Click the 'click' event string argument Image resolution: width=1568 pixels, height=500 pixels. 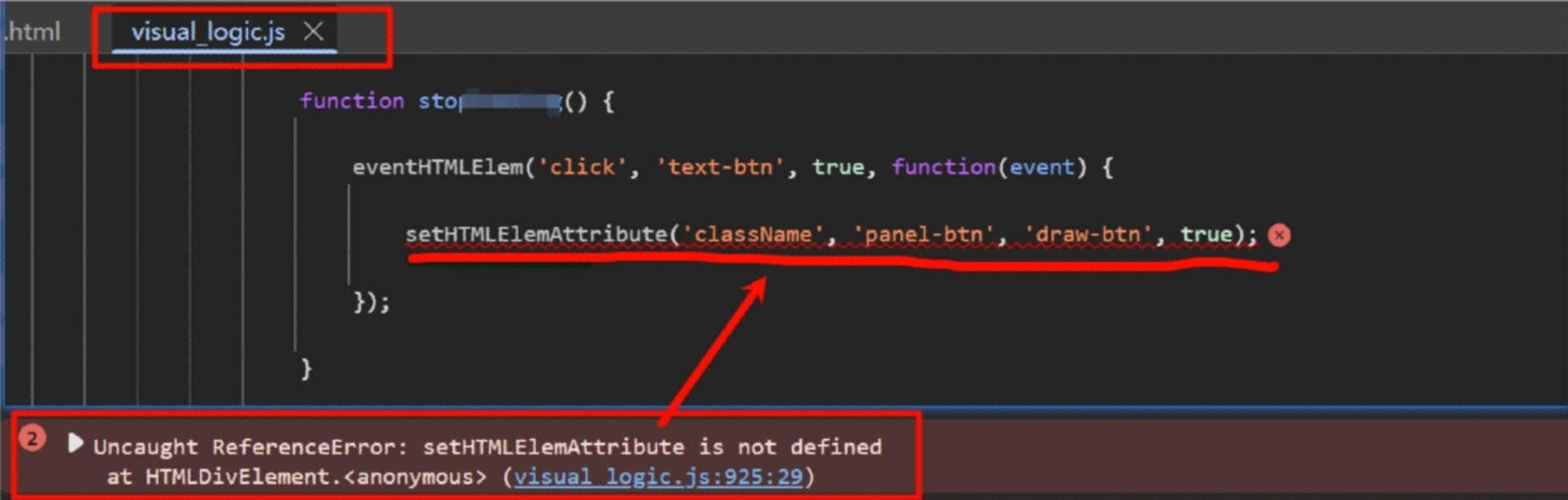[581, 167]
